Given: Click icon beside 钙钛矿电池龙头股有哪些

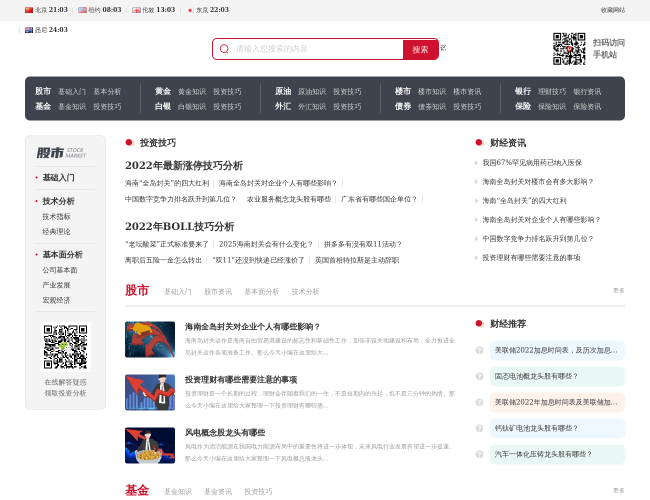Looking at the screenshot, I should pos(479,428).
